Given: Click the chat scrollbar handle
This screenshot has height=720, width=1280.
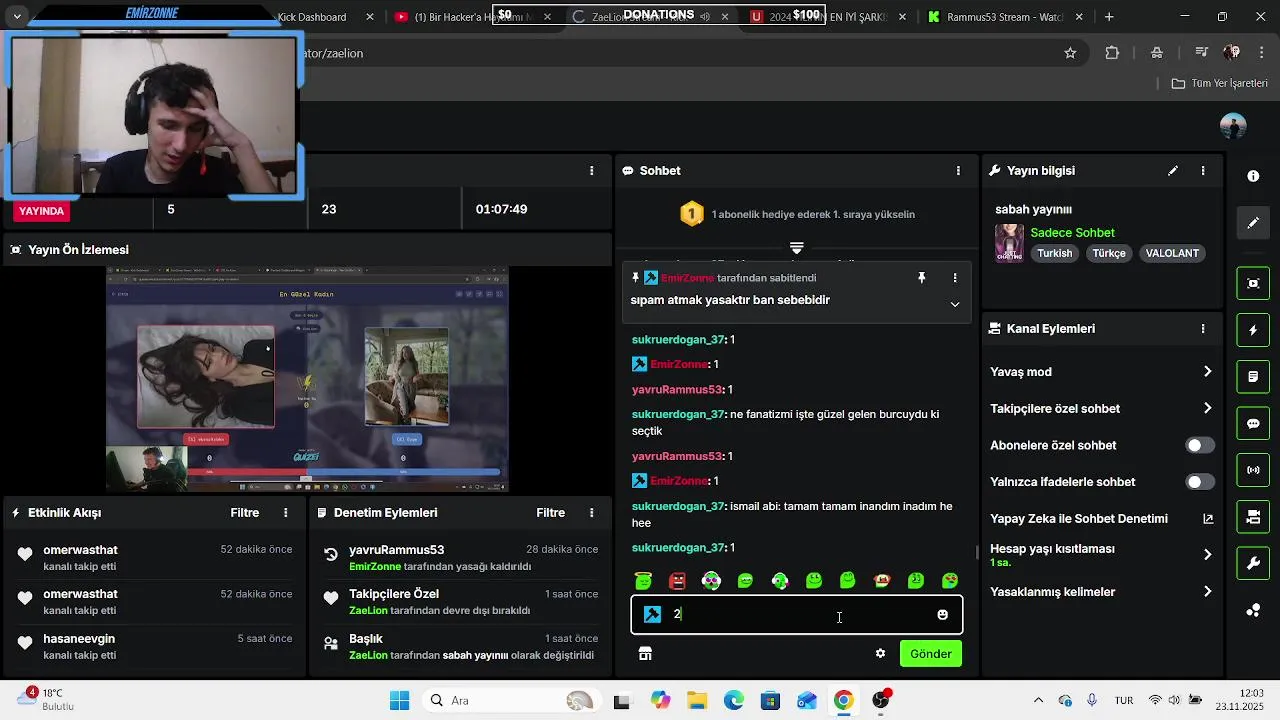Looking at the screenshot, I should [x=977, y=552].
